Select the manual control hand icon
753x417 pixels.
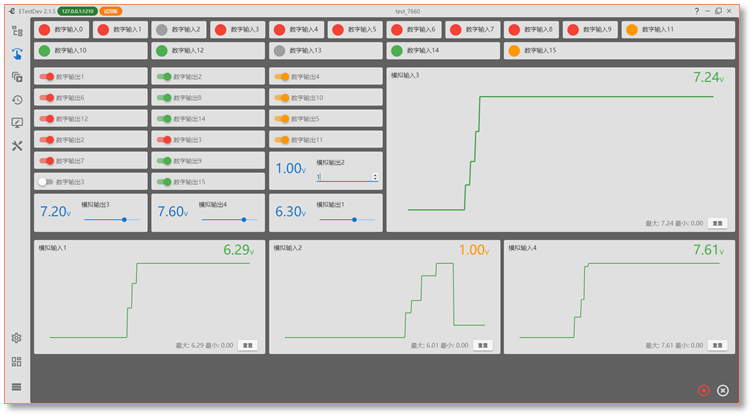coord(17,54)
